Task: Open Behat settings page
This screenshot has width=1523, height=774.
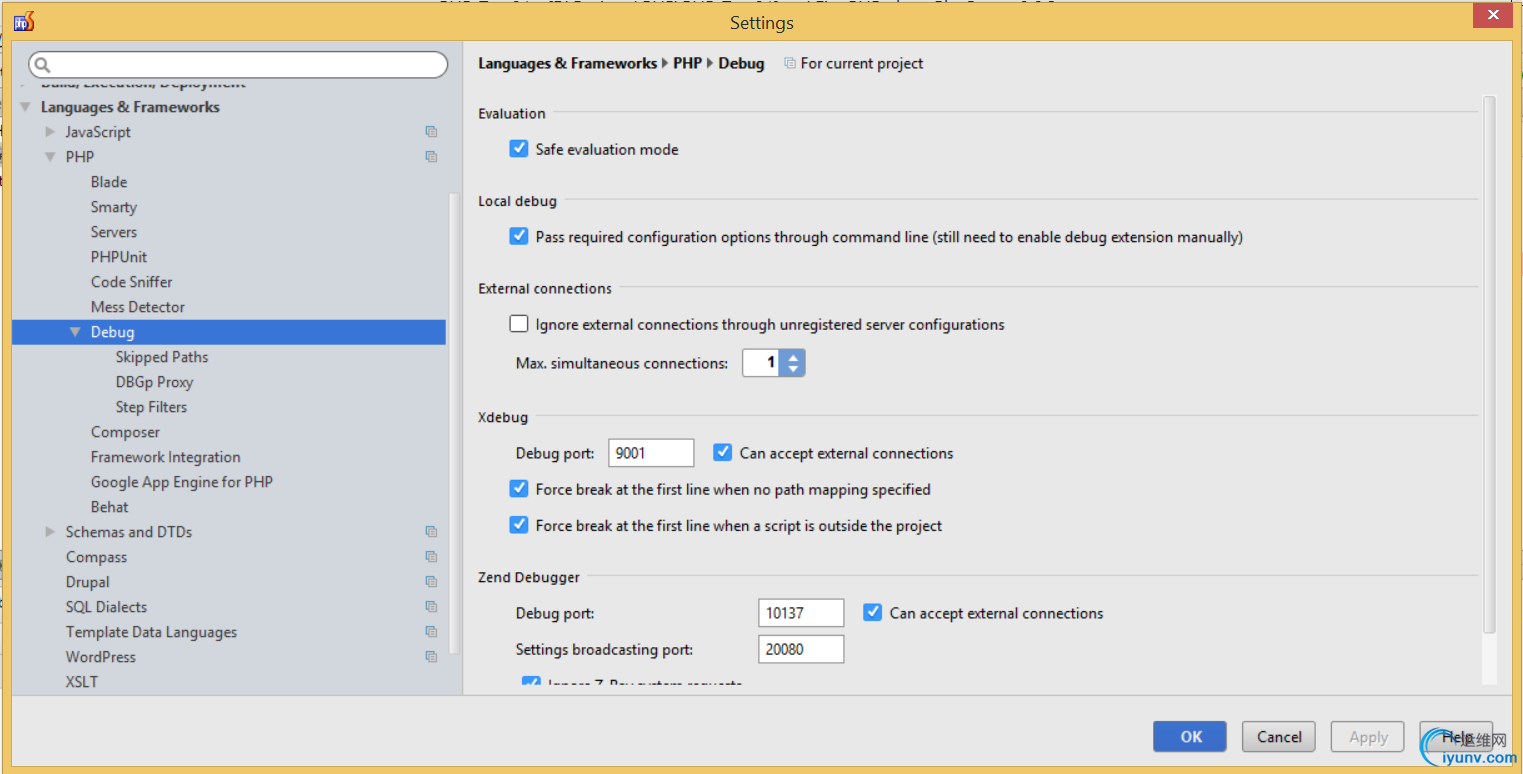Action: pyautogui.click(x=110, y=507)
